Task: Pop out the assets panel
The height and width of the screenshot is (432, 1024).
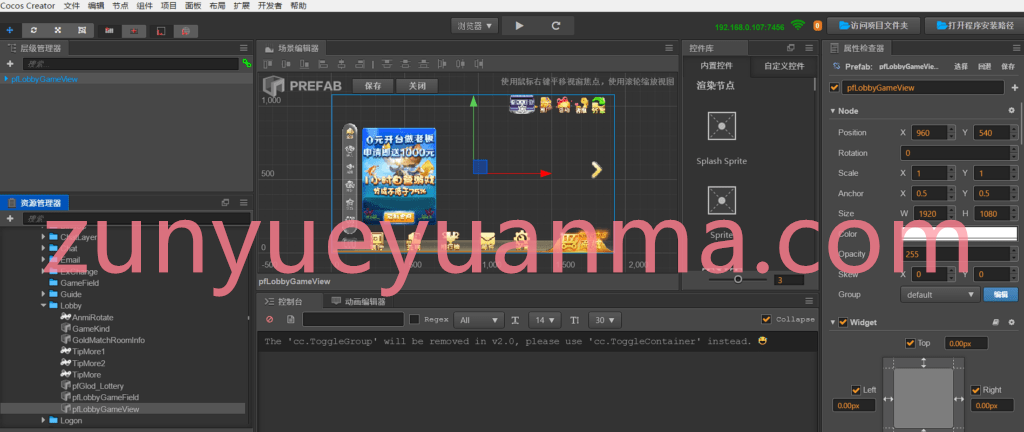Action: click(225, 202)
